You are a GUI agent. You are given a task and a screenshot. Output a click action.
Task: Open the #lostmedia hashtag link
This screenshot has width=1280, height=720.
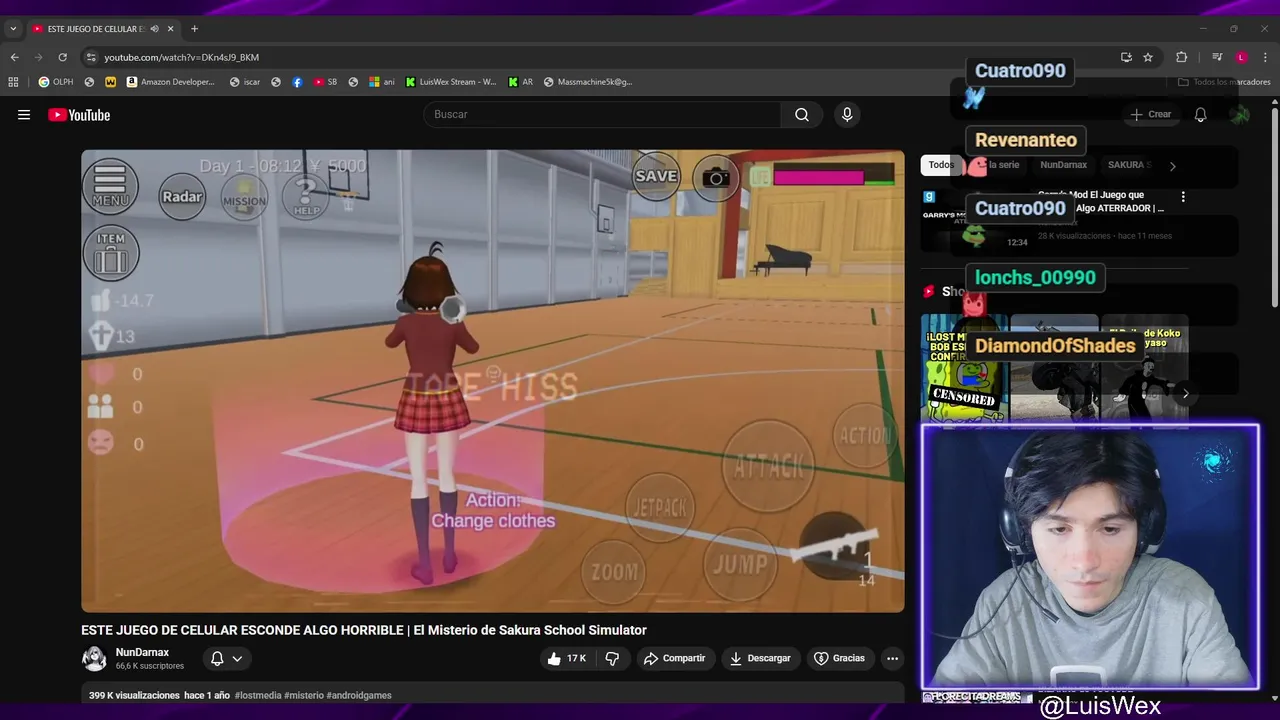pos(258,695)
